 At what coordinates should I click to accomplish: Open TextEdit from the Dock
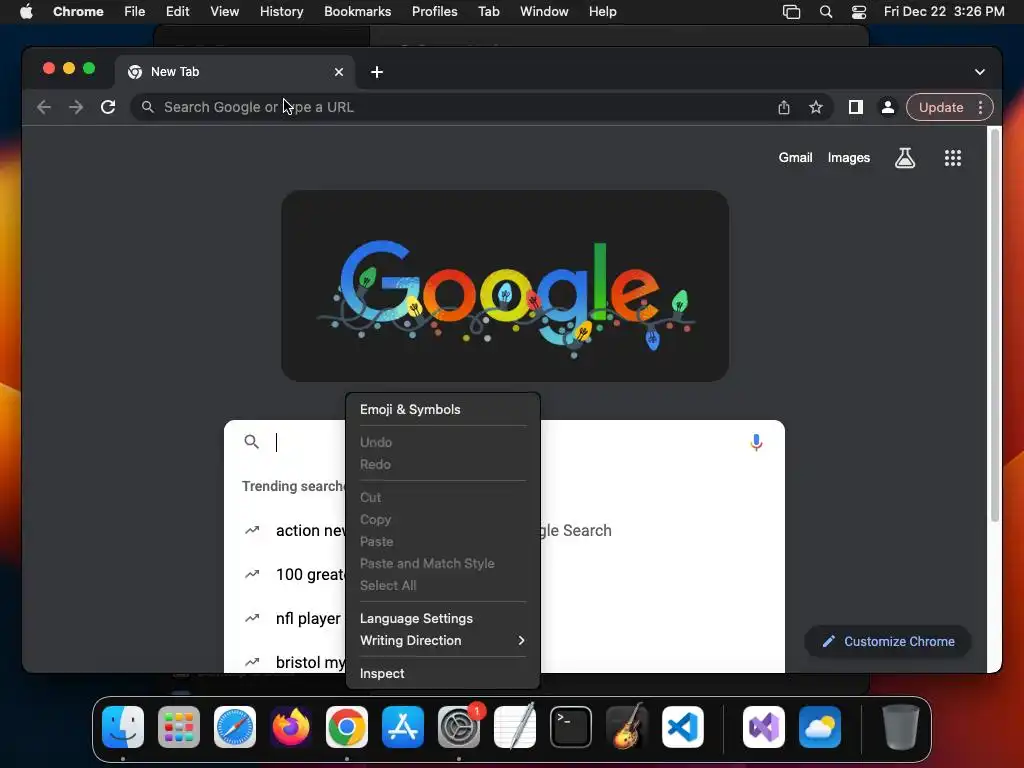pyautogui.click(x=515, y=726)
